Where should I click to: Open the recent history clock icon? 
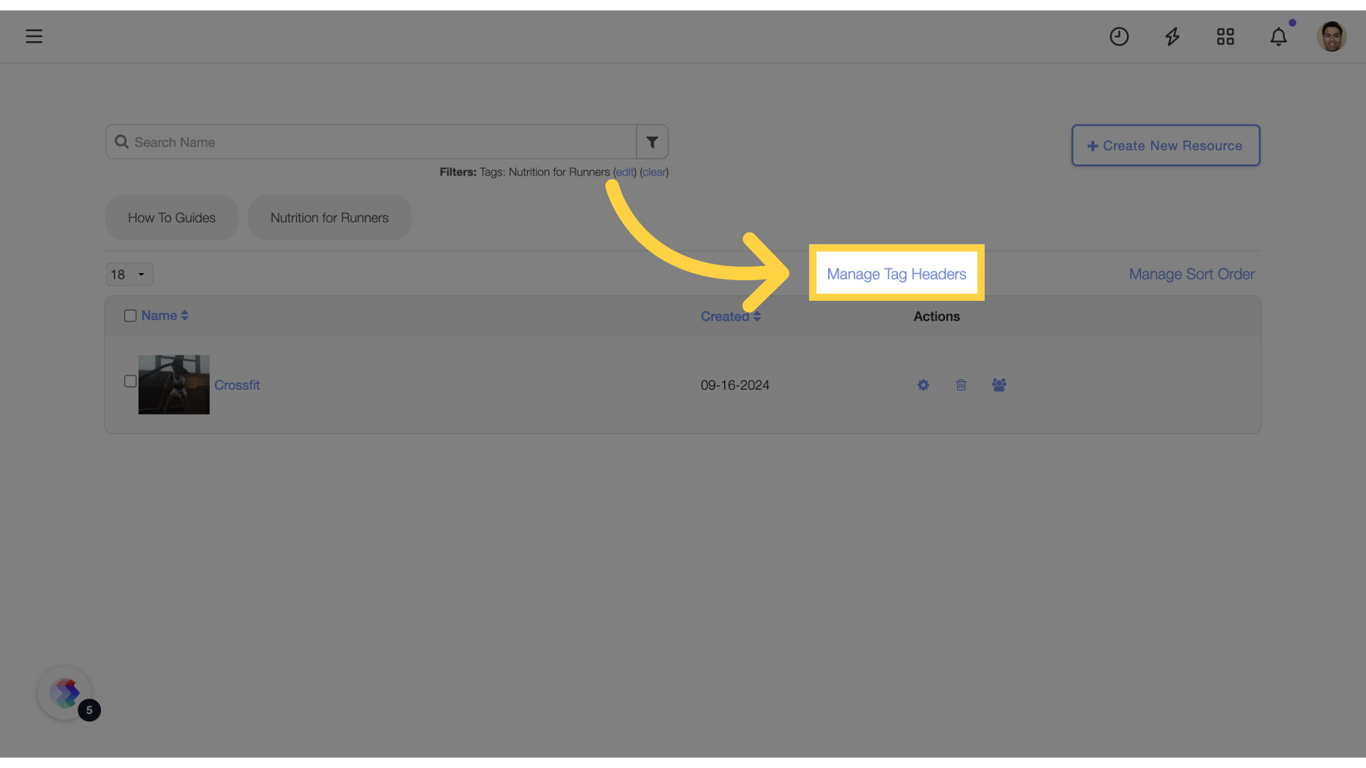tap(1119, 36)
